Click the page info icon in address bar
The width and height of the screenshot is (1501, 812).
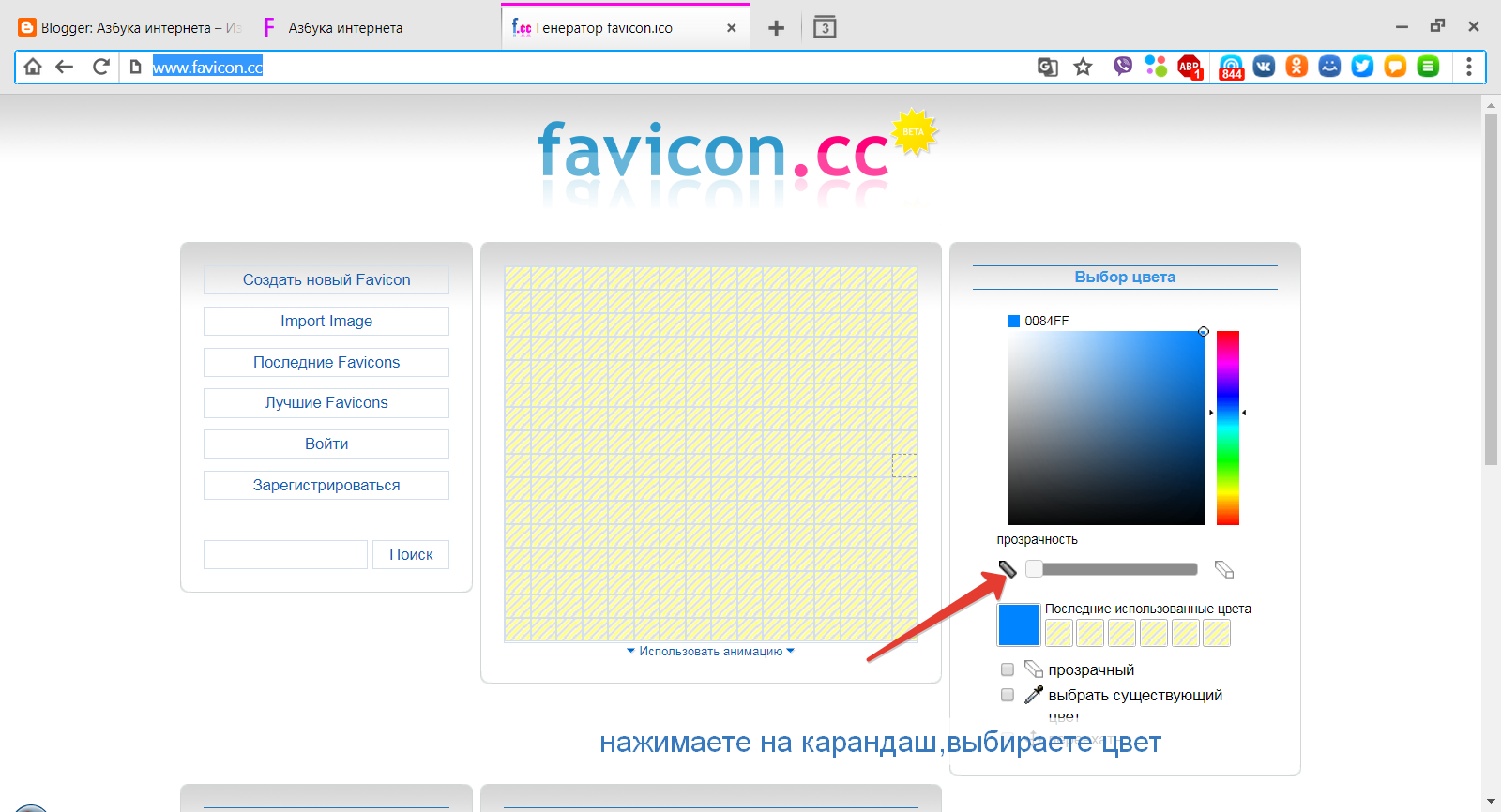[135, 67]
